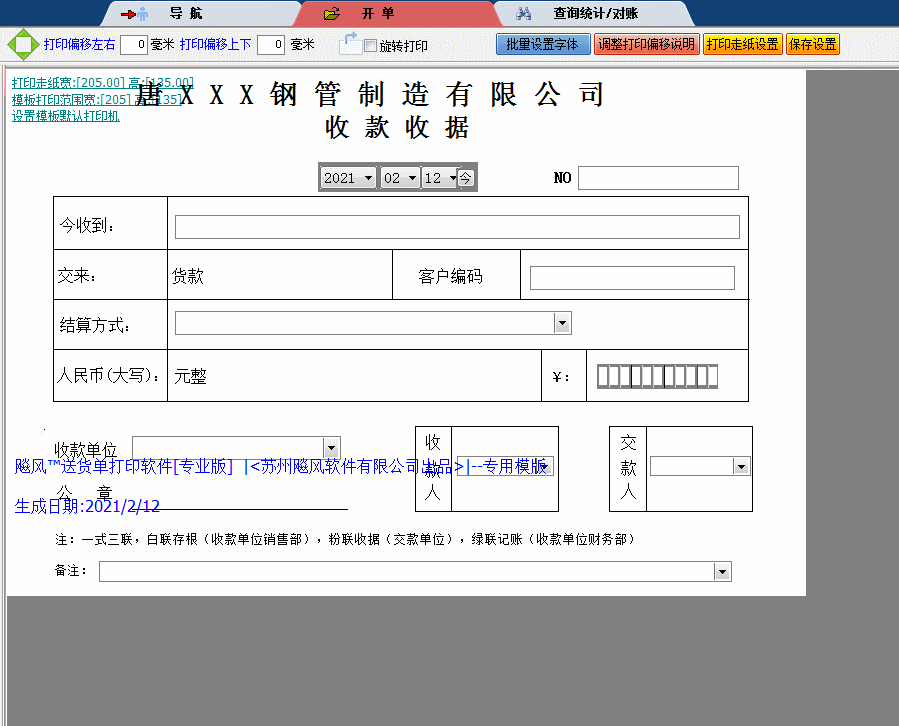The image size is (899, 726).
Task: Open the 收款单位 dropdown
Action: pos(331,448)
